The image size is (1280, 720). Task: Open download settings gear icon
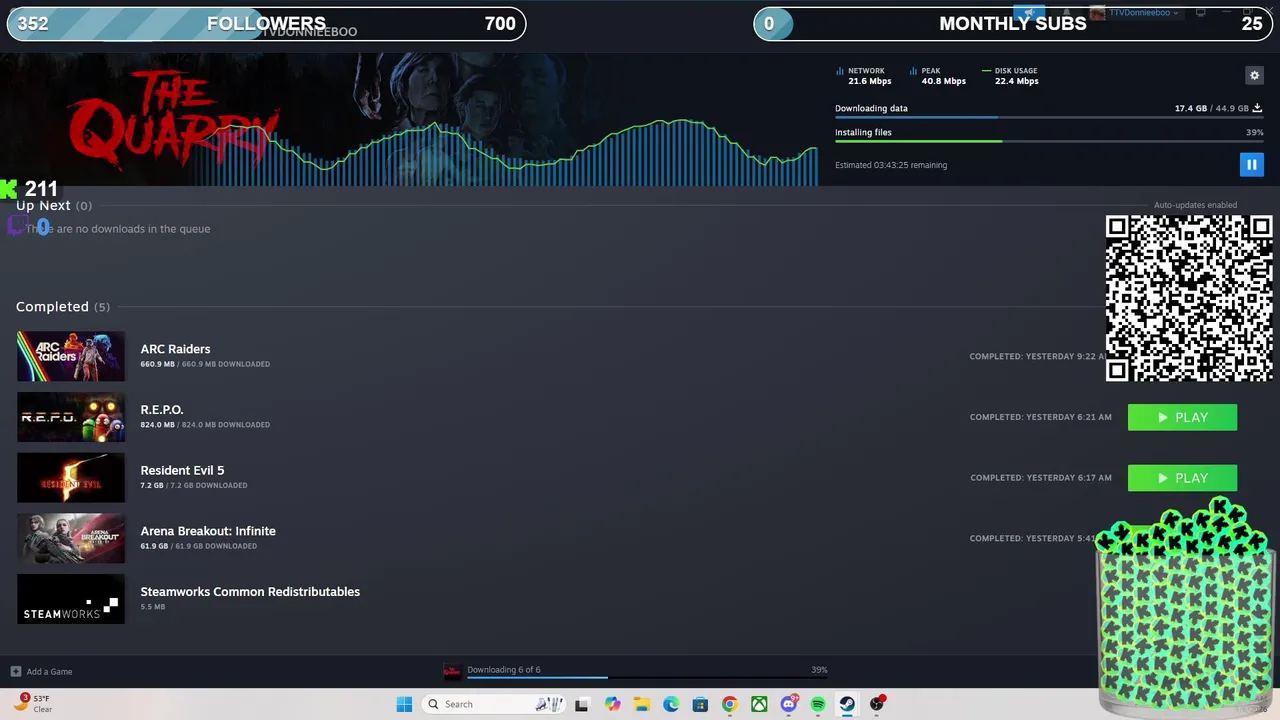coord(1254,75)
